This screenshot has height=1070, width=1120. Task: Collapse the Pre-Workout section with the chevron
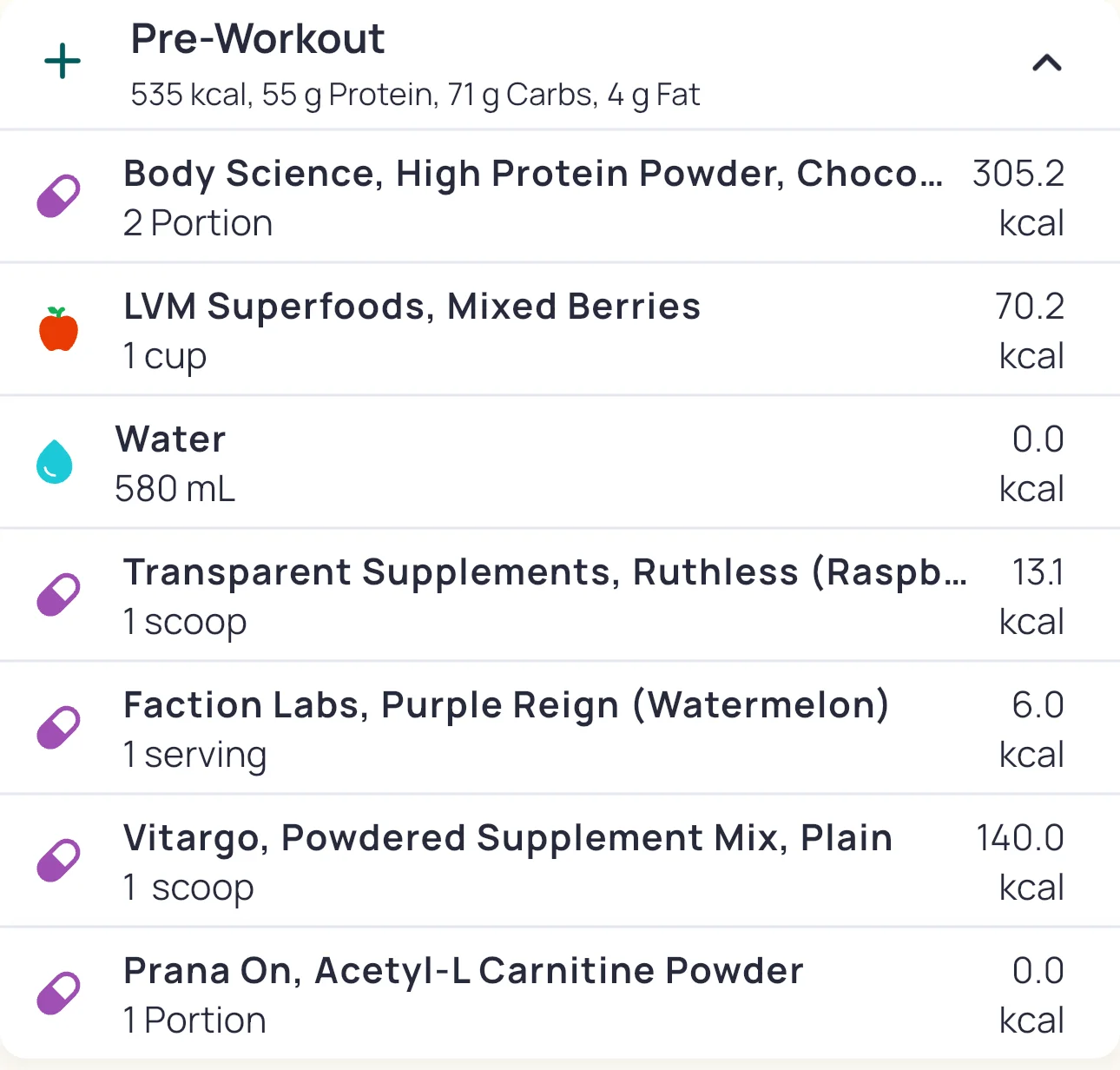[1046, 63]
